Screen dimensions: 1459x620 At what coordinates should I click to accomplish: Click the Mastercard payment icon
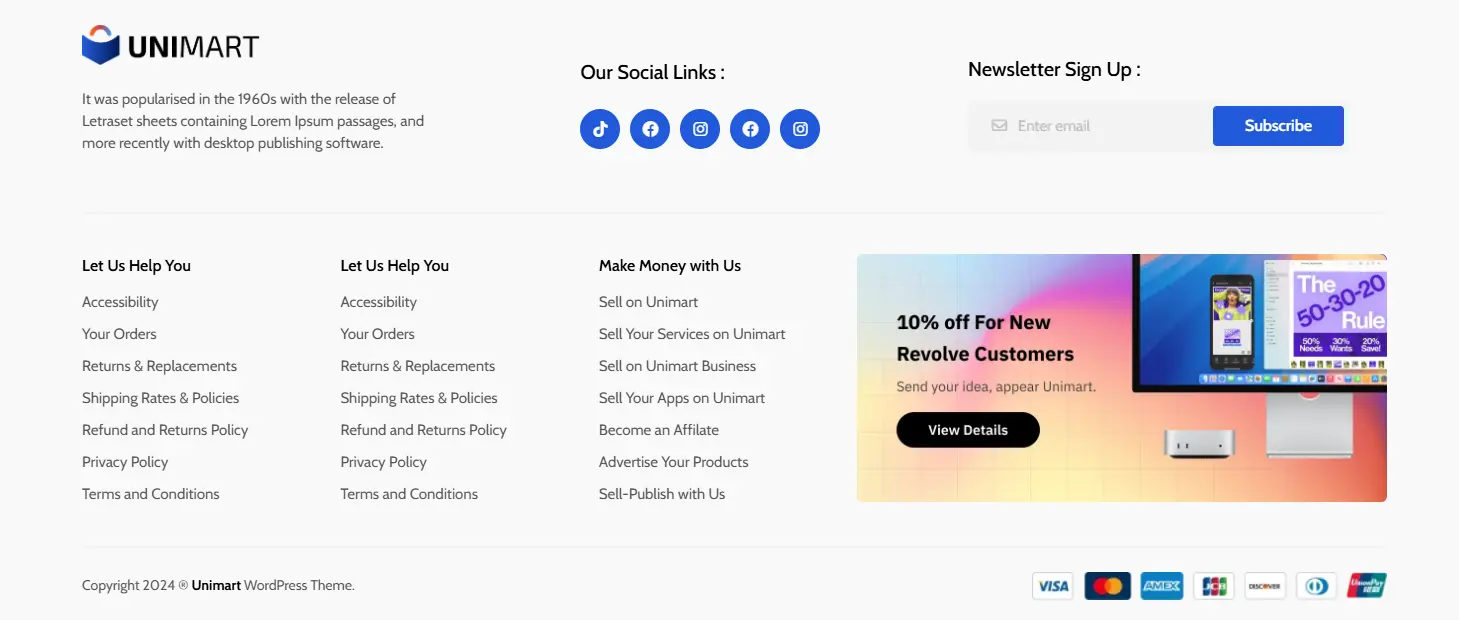click(1108, 585)
